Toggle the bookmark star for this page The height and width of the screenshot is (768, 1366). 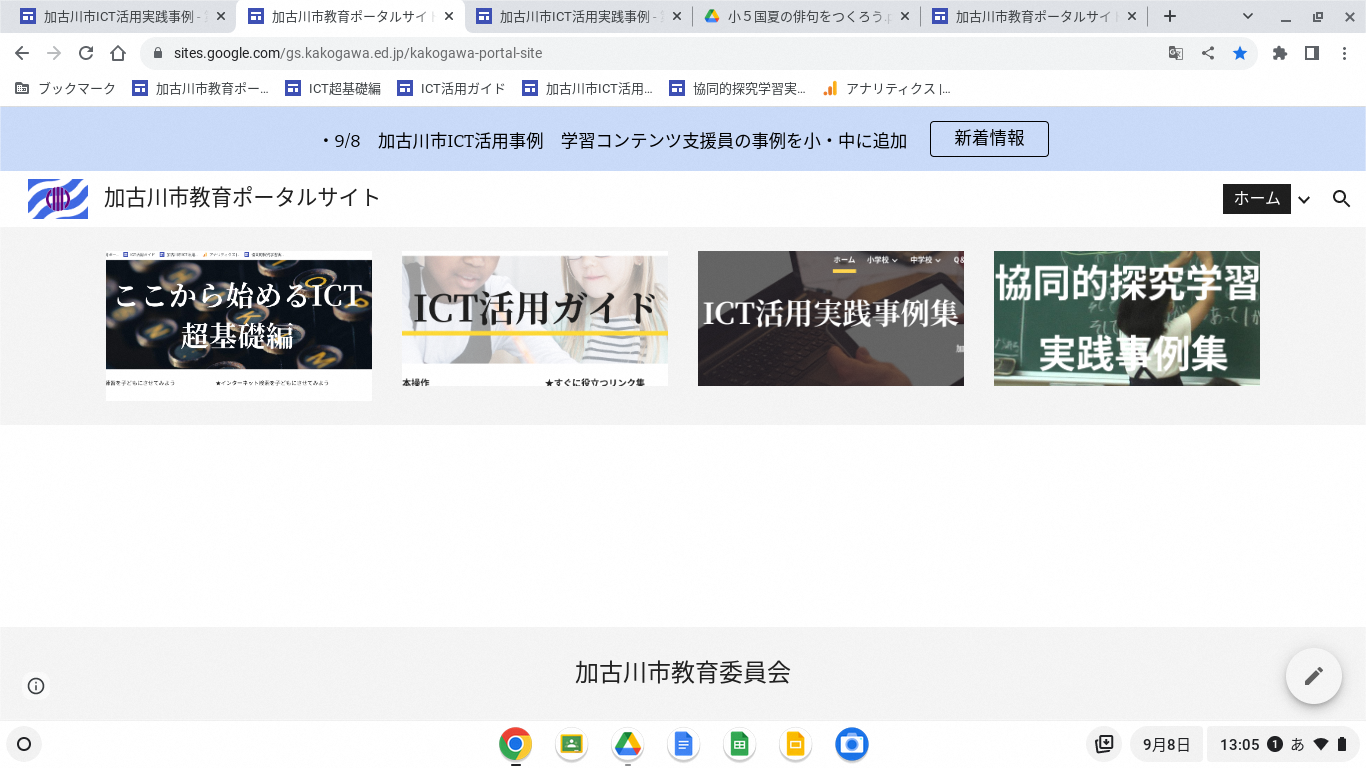(x=1240, y=53)
